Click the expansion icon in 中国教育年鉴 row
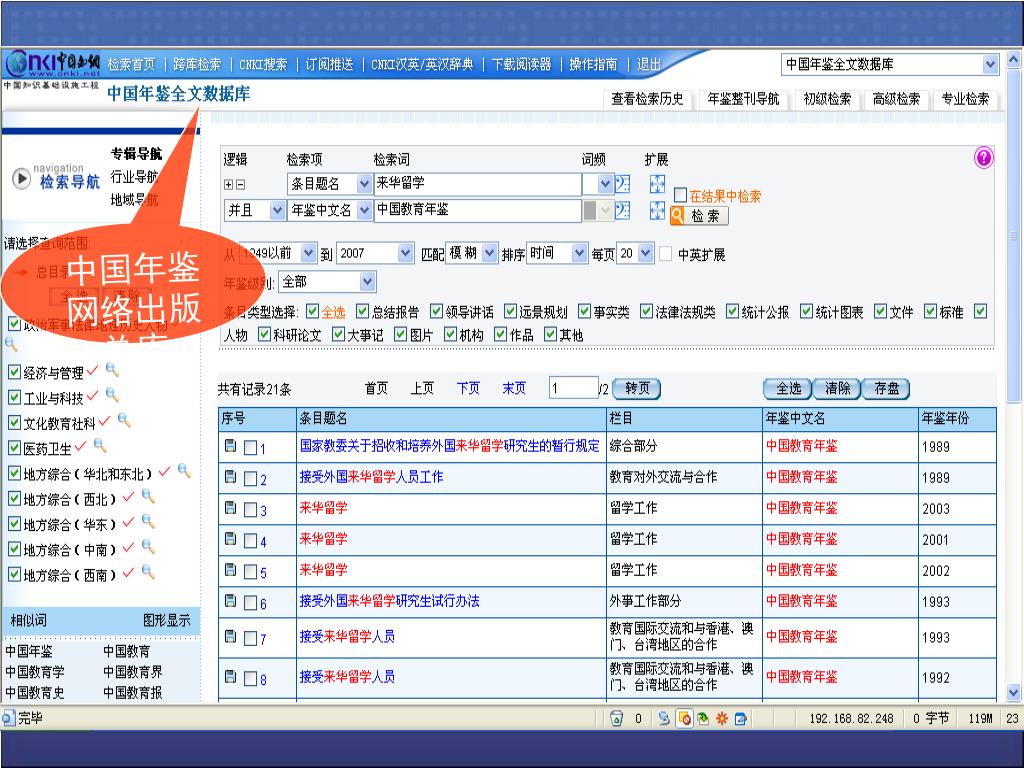The width and height of the screenshot is (1024, 768). (657, 210)
